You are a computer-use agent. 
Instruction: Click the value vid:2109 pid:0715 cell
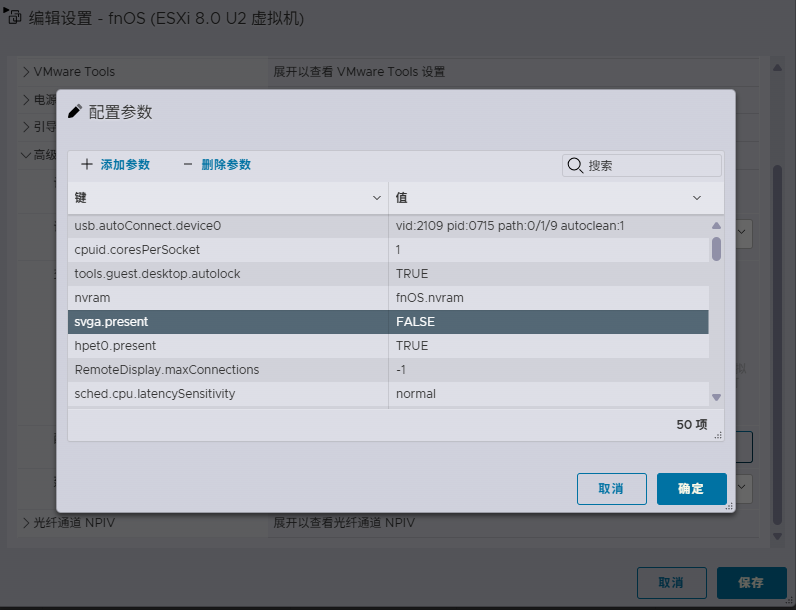510,226
